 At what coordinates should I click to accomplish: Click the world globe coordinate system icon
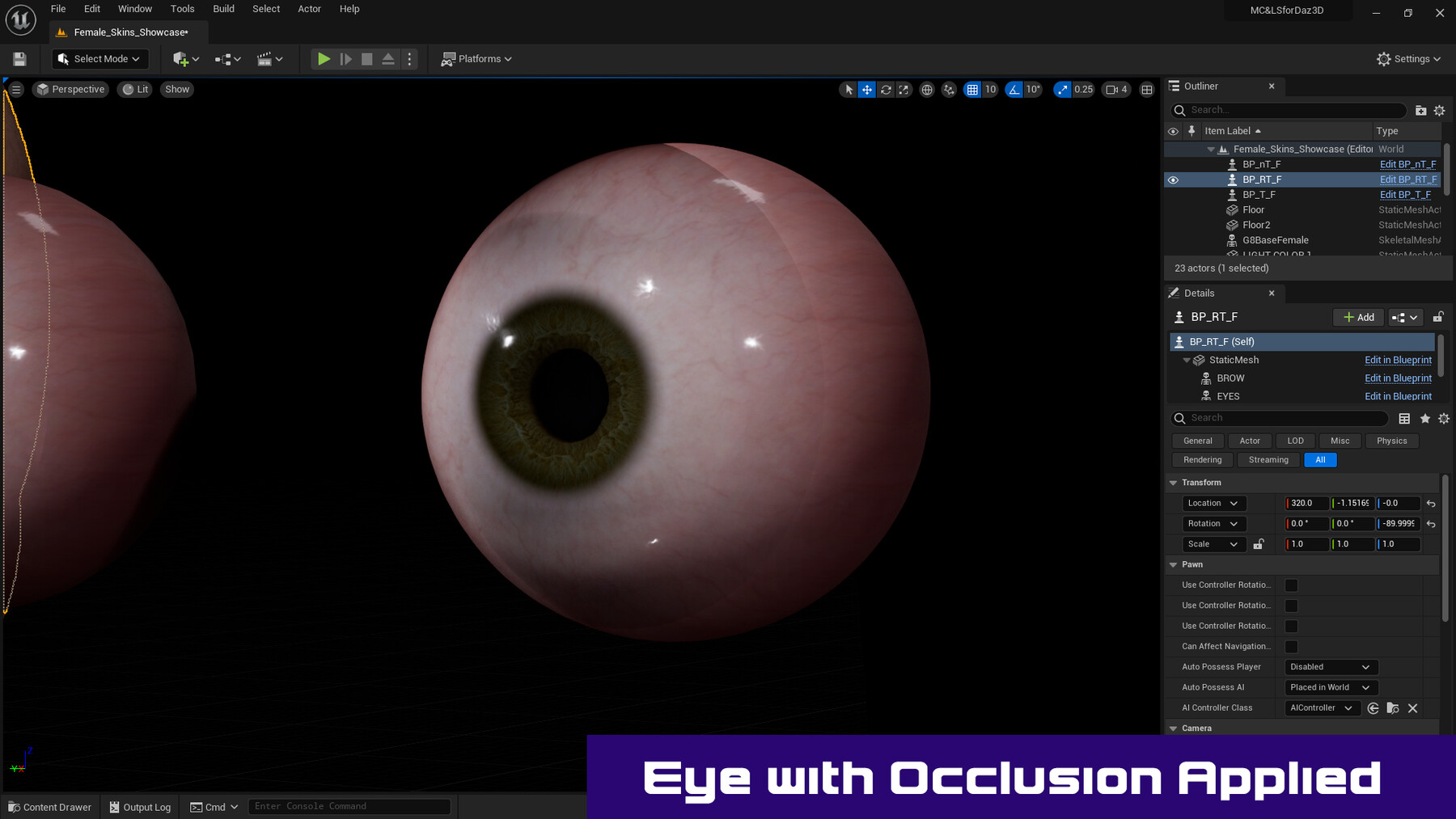(927, 89)
